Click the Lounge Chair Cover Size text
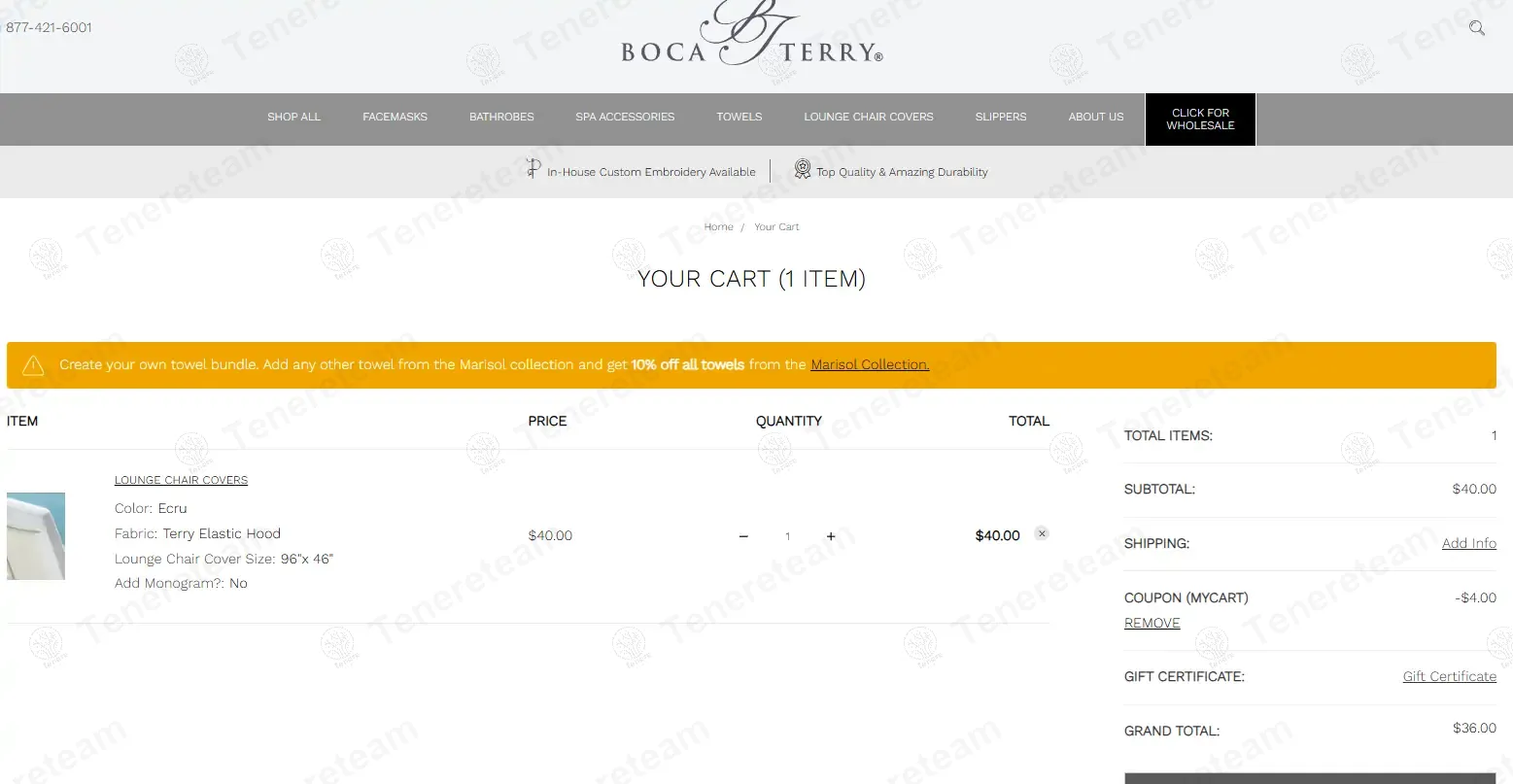1513x784 pixels. (224, 559)
